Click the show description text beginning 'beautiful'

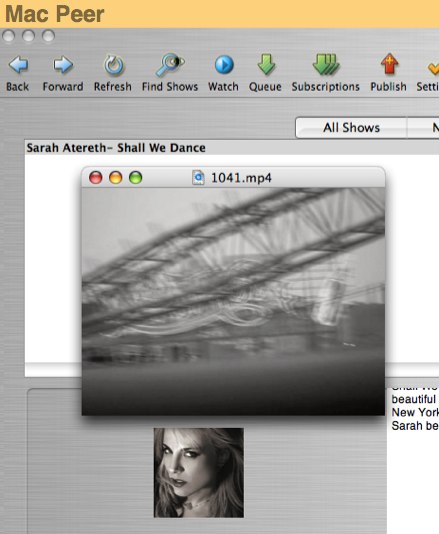click(413, 399)
